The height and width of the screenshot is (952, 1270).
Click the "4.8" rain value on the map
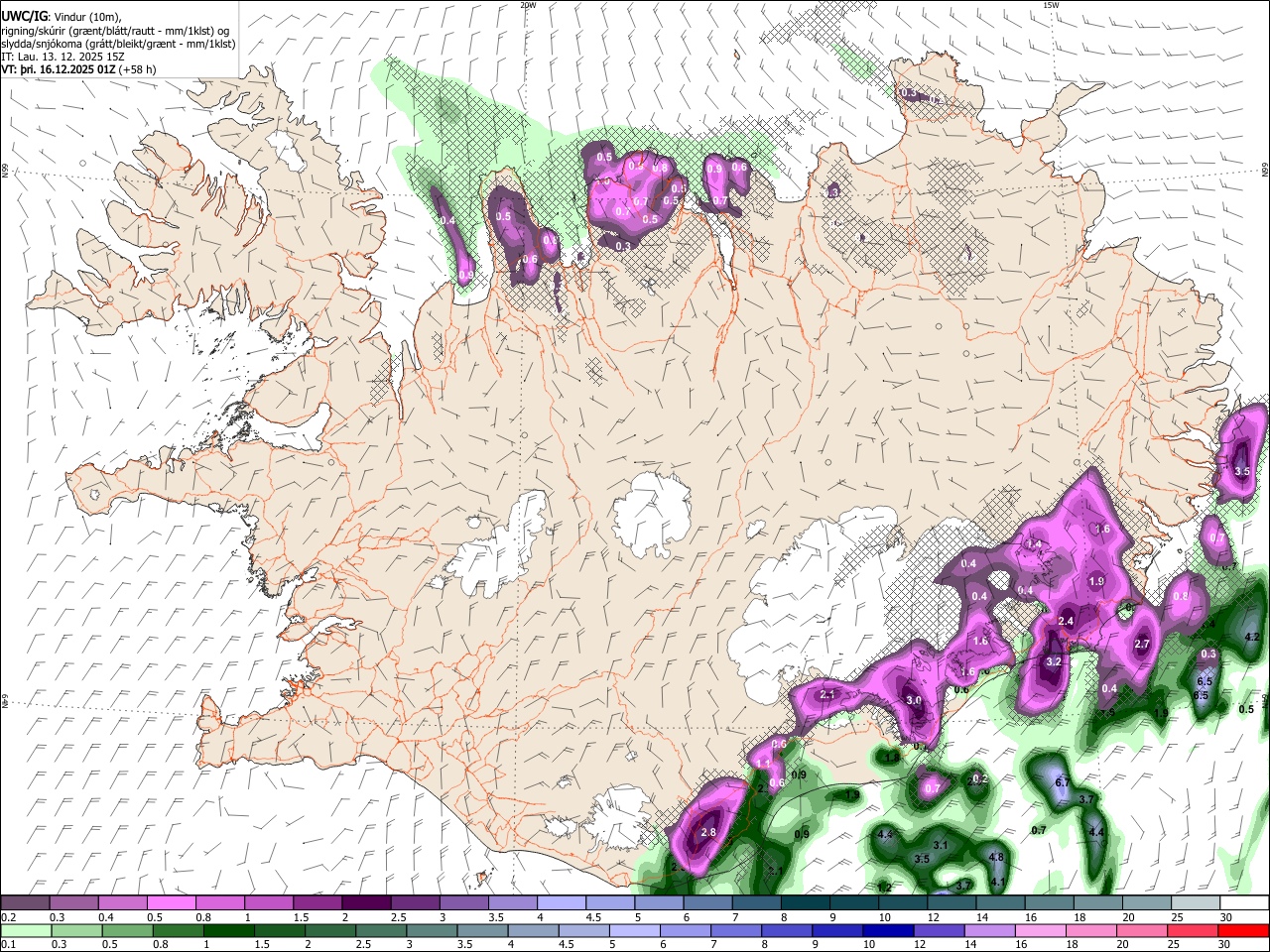click(996, 858)
